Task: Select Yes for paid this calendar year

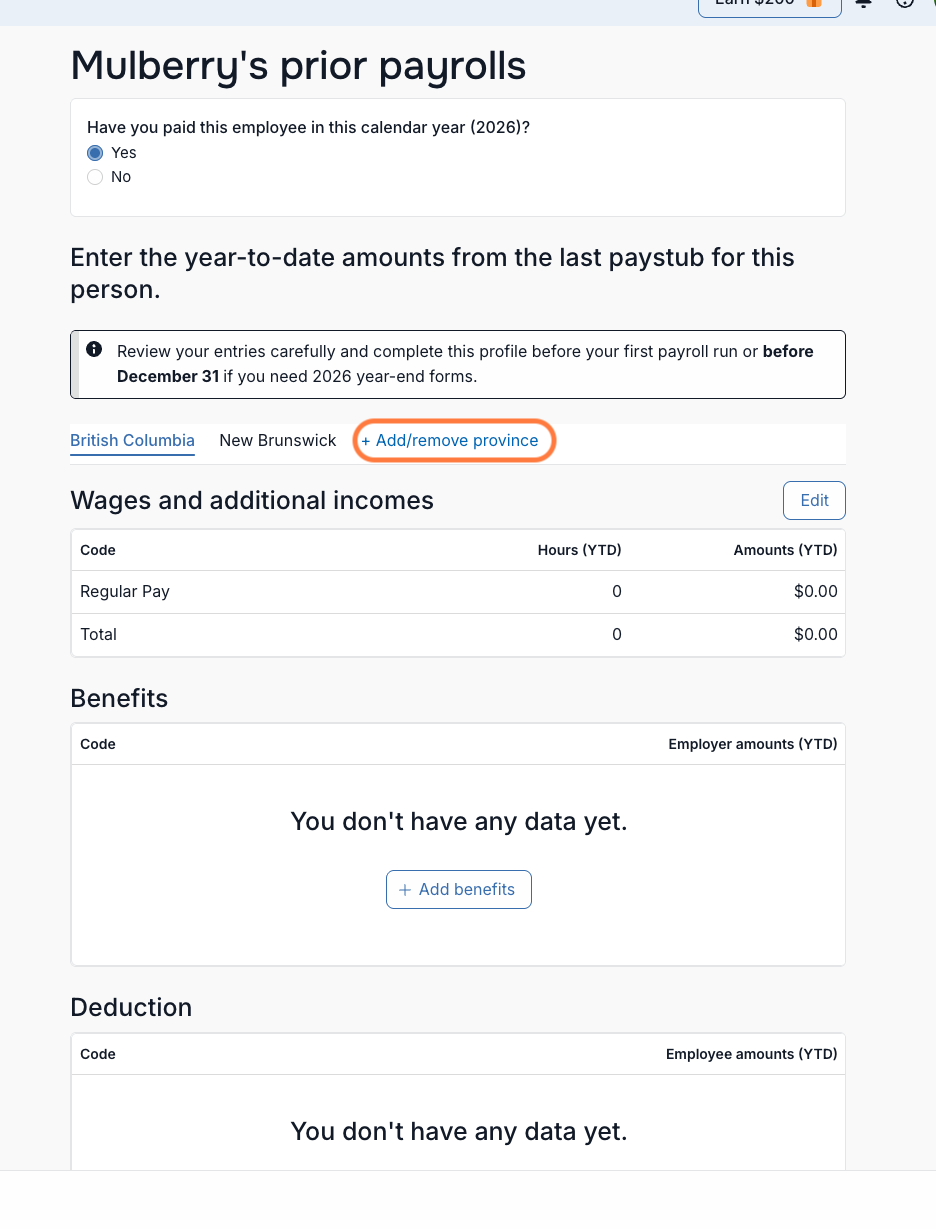Action: click(x=95, y=153)
